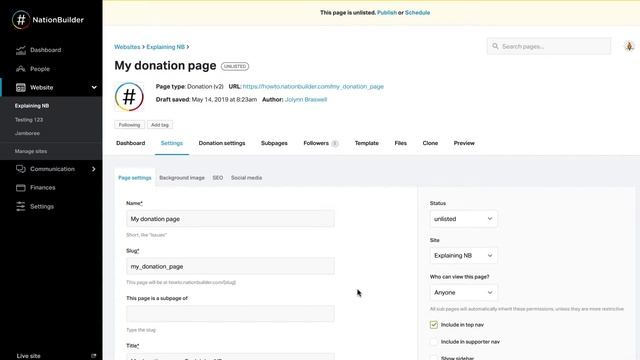
Task: Open the Dashboard sidebar icon
Action: coord(21,50)
